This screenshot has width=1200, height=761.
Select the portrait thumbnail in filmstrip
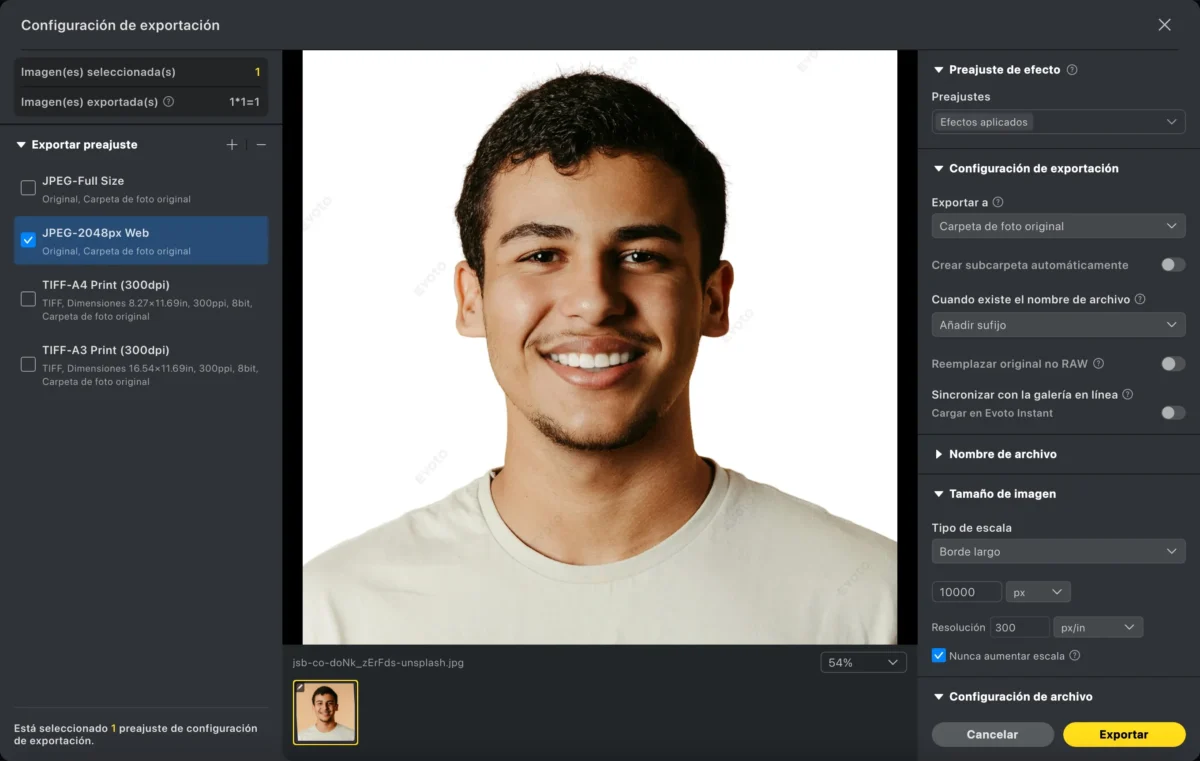[325, 713]
